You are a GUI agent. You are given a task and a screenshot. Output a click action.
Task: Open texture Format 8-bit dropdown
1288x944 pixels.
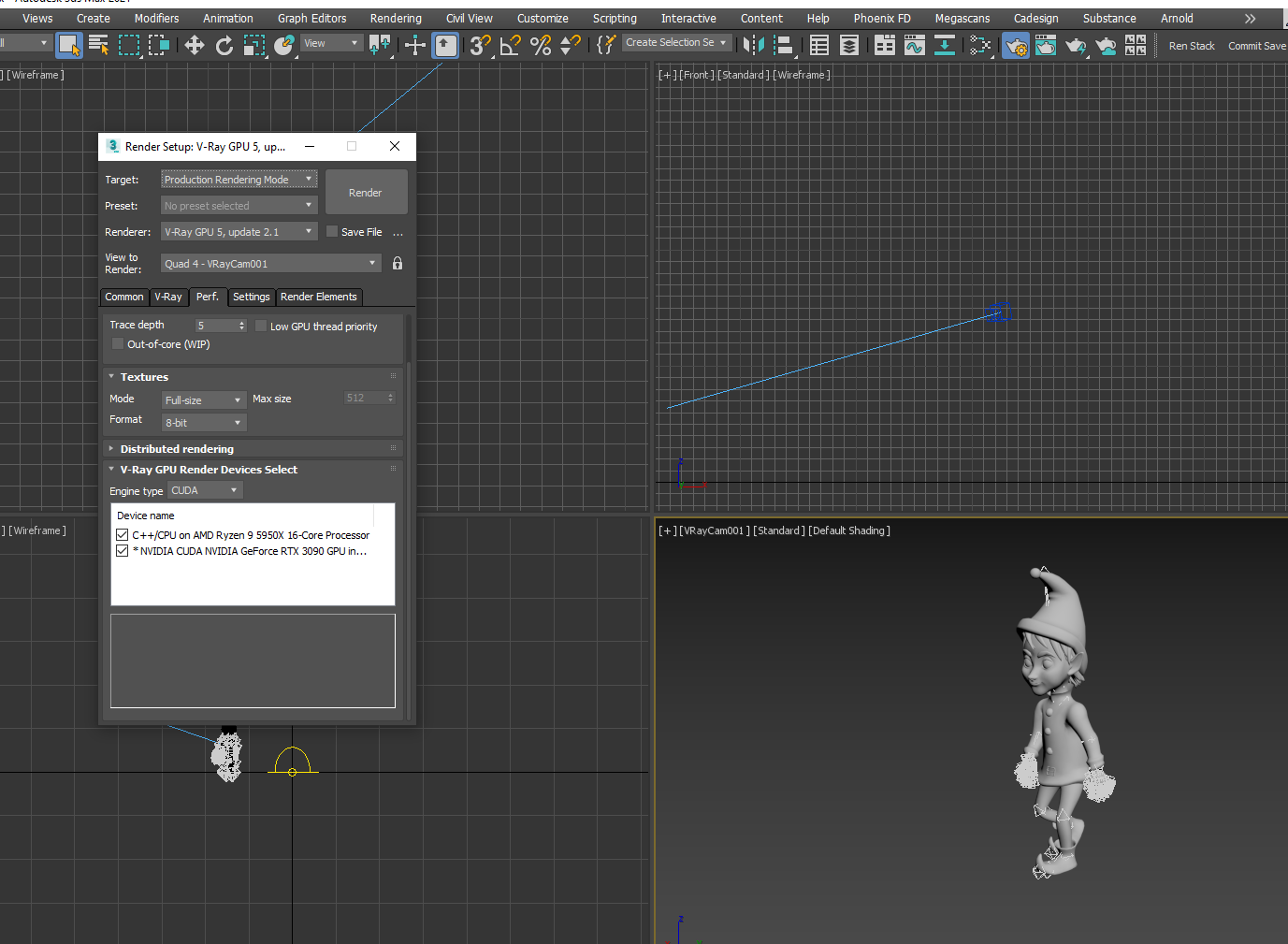click(204, 423)
